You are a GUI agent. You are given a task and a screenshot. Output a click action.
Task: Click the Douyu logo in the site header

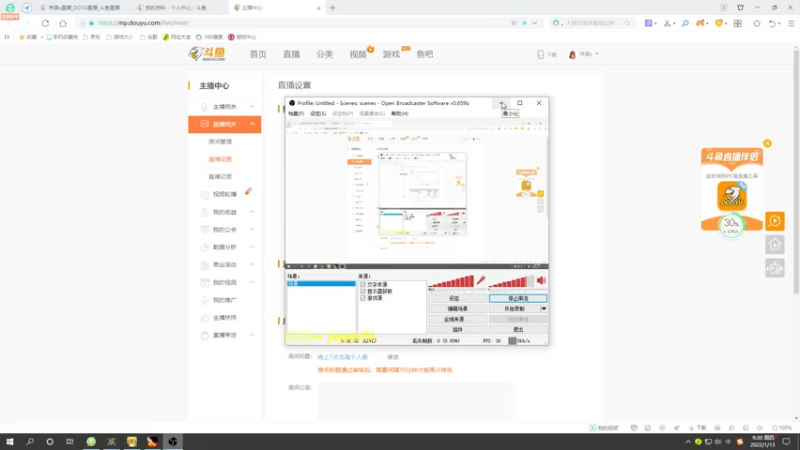(207, 54)
